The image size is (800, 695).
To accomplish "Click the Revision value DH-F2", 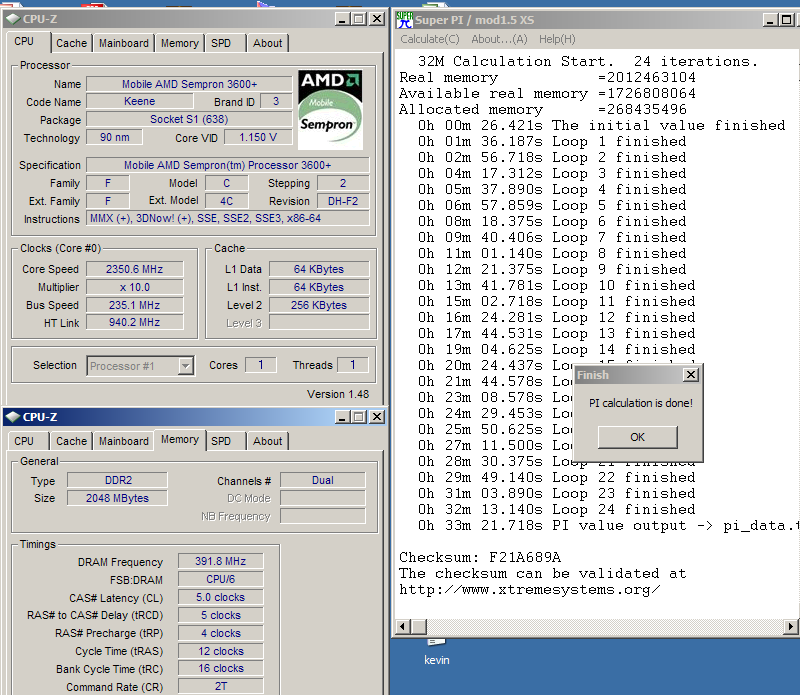I will click(343, 201).
